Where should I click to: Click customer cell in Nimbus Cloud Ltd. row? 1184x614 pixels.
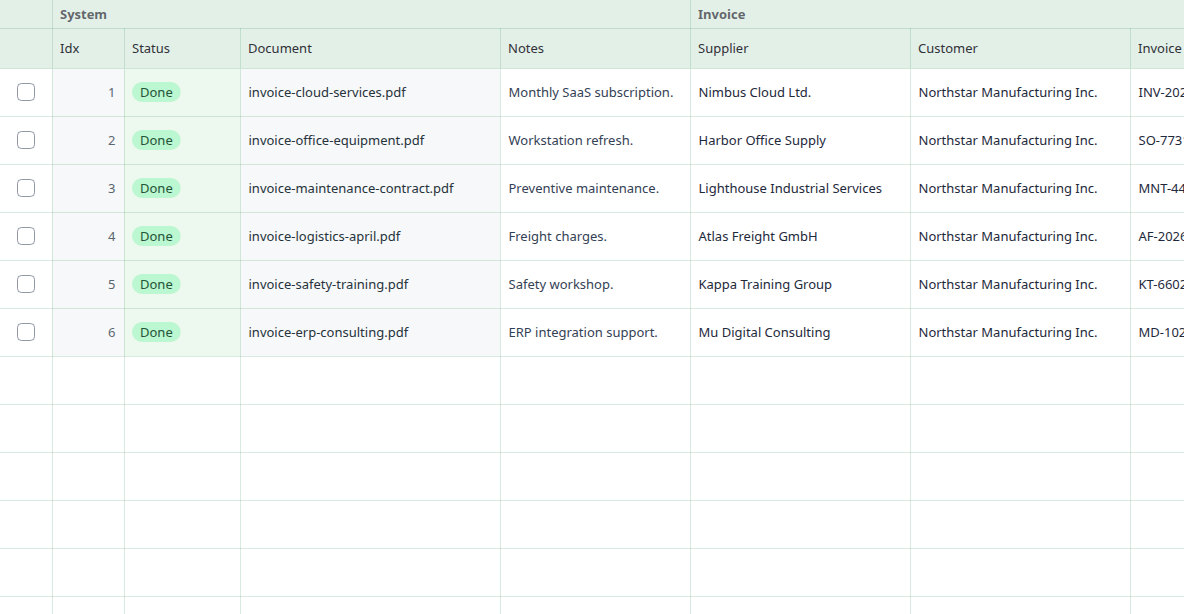click(1020, 92)
